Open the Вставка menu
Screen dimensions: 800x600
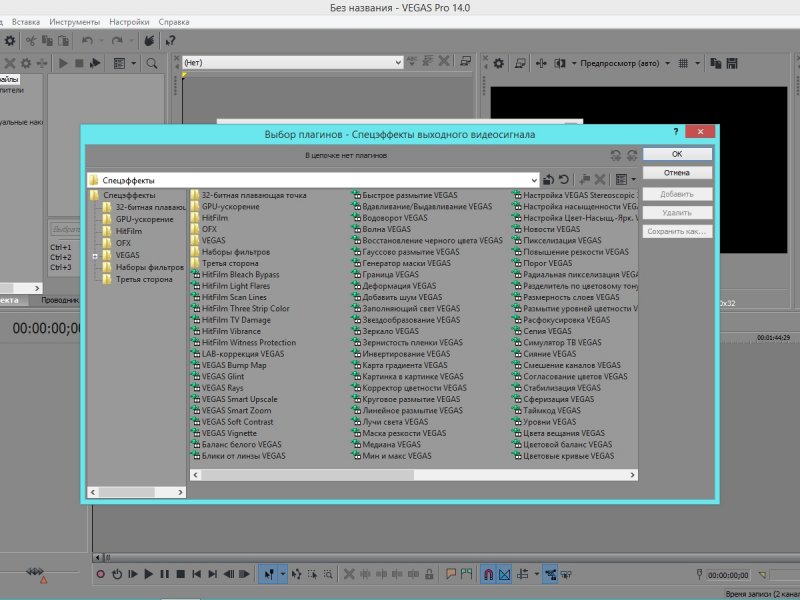pos(26,22)
